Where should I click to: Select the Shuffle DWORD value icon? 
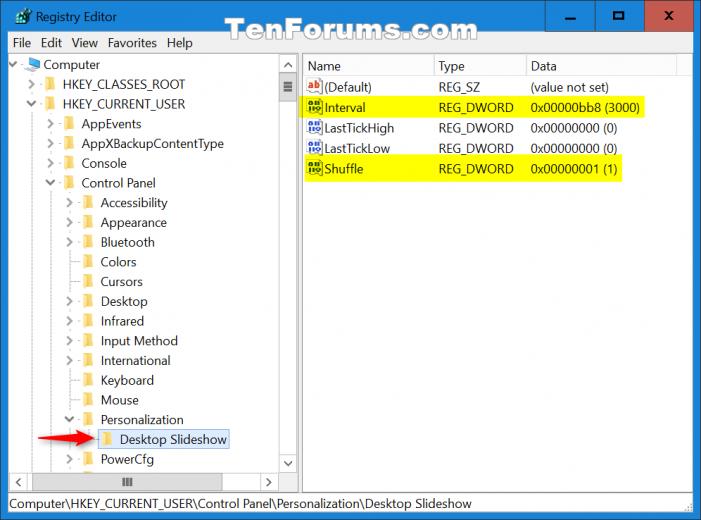click(314, 169)
